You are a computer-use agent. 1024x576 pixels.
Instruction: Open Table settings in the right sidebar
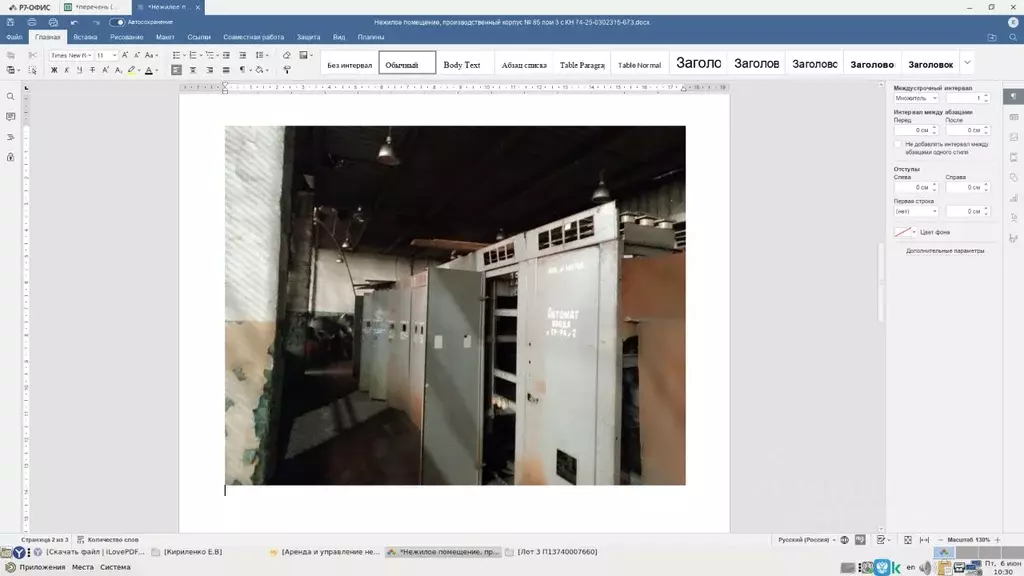click(1014, 117)
